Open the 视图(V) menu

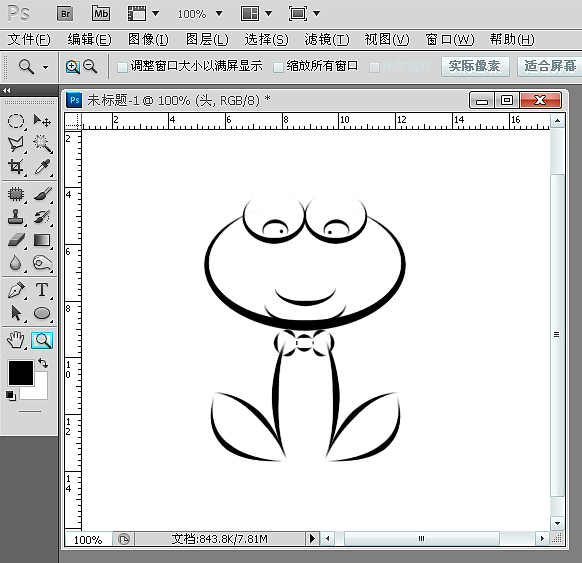point(387,39)
